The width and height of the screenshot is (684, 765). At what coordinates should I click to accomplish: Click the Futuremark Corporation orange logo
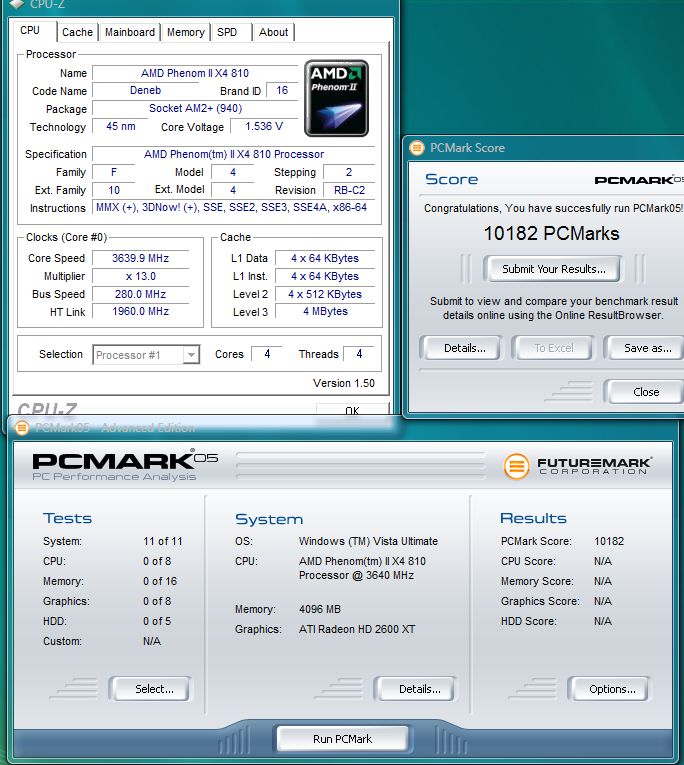point(516,465)
